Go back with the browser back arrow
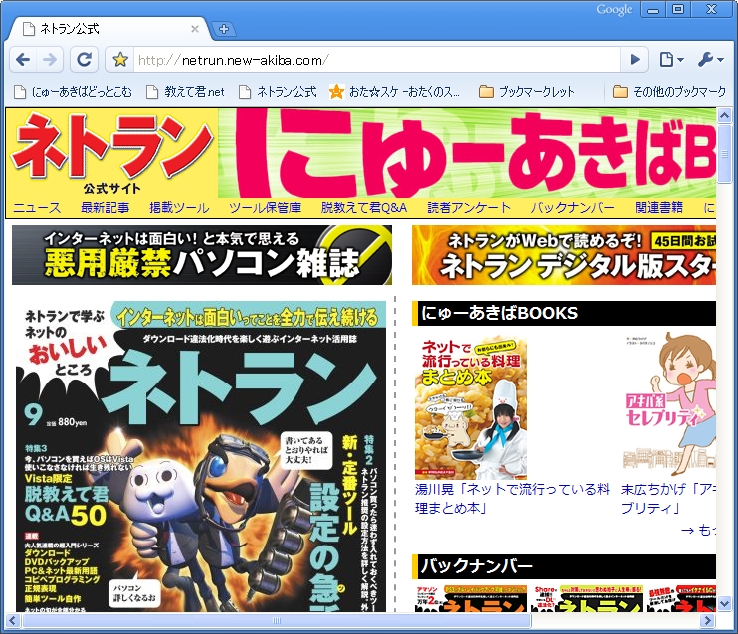The image size is (738, 634). coord(23,60)
